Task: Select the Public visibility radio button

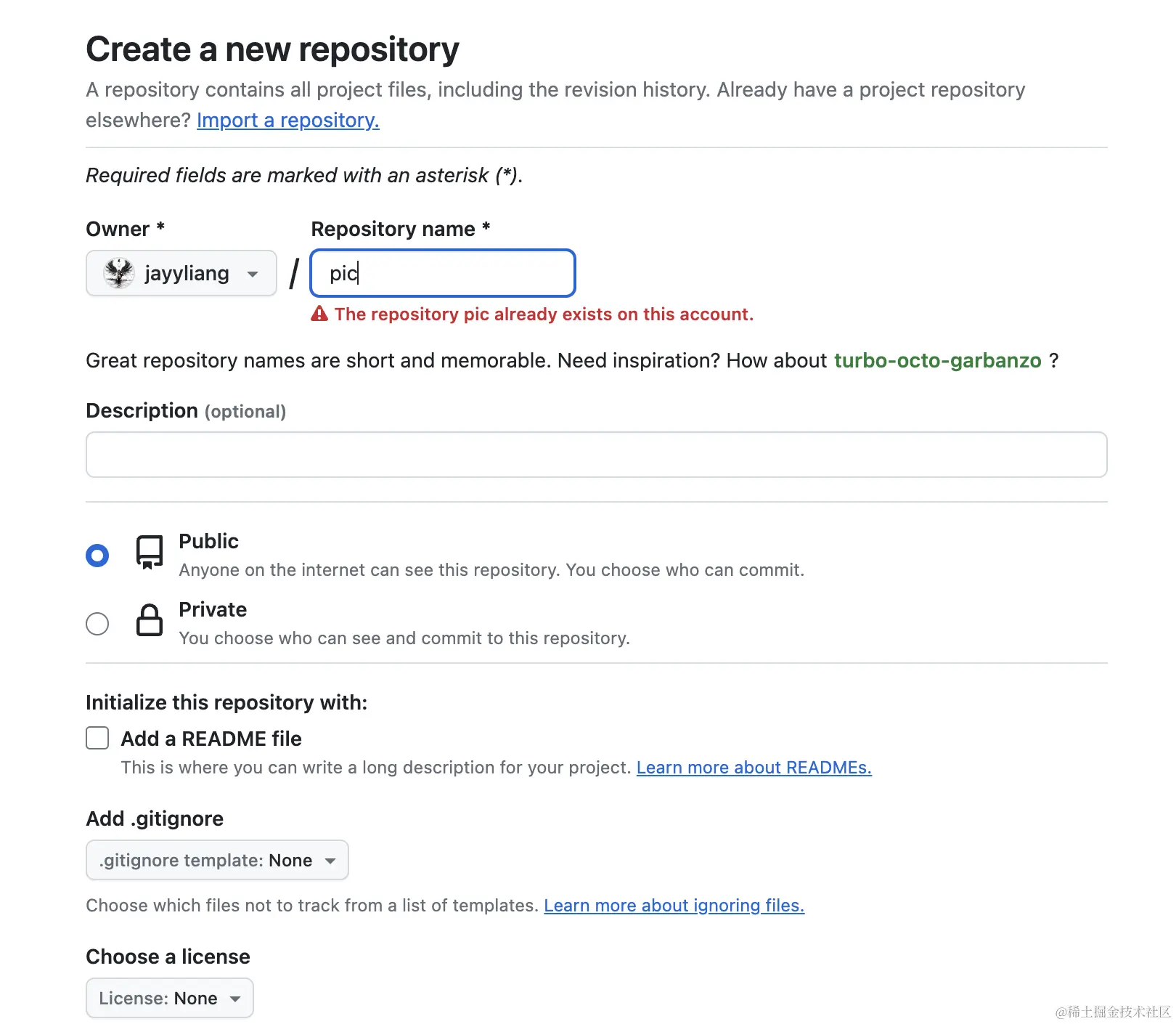Action: pyautogui.click(x=97, y=556)
